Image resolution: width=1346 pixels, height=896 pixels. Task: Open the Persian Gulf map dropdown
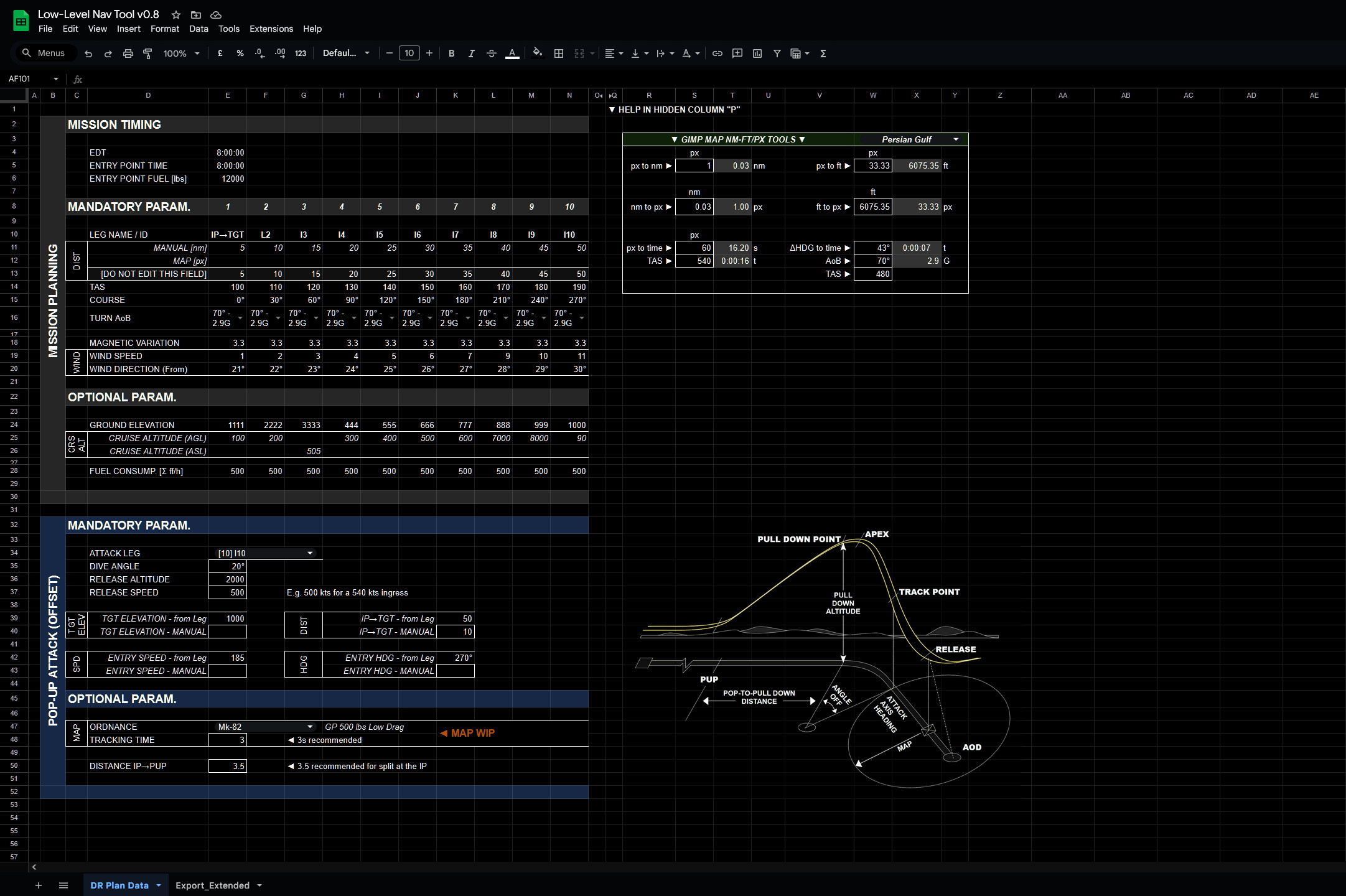tap(955, 139)
